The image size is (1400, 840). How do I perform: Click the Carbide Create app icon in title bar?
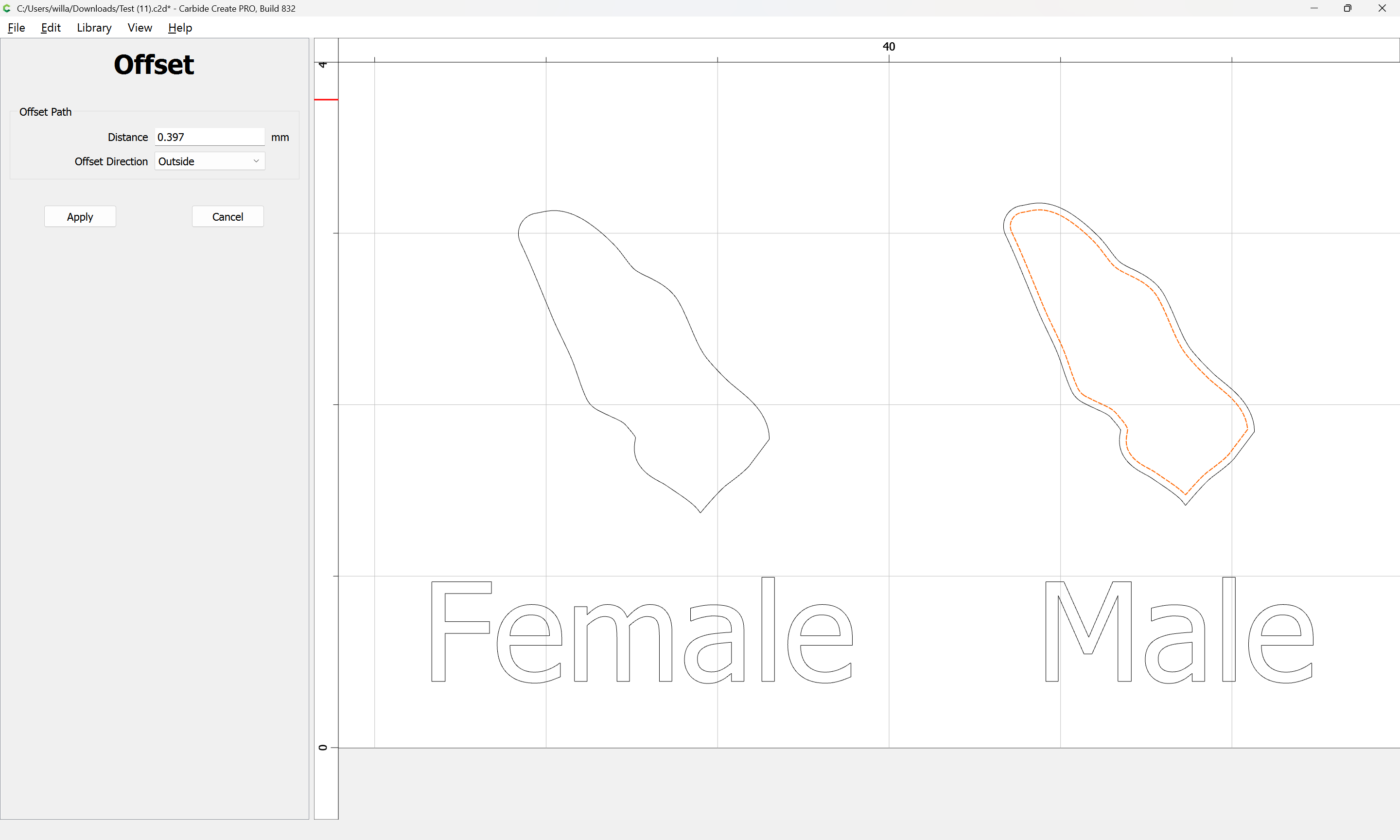click(x=7, y=8)
